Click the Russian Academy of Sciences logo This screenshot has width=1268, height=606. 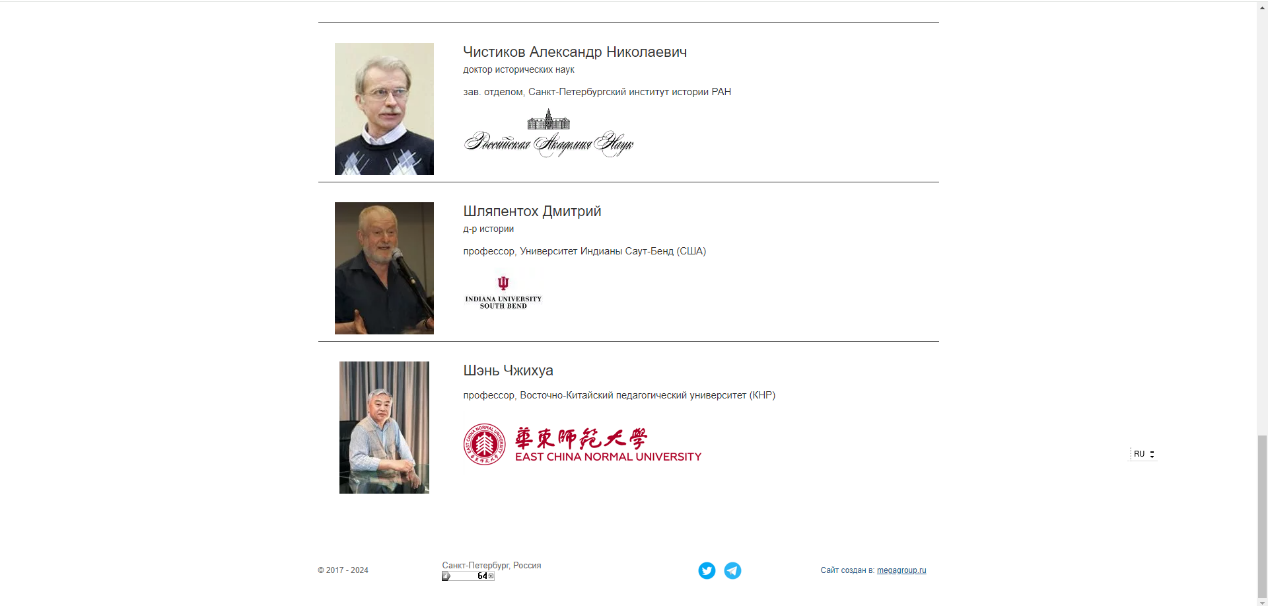pos(549,133)
